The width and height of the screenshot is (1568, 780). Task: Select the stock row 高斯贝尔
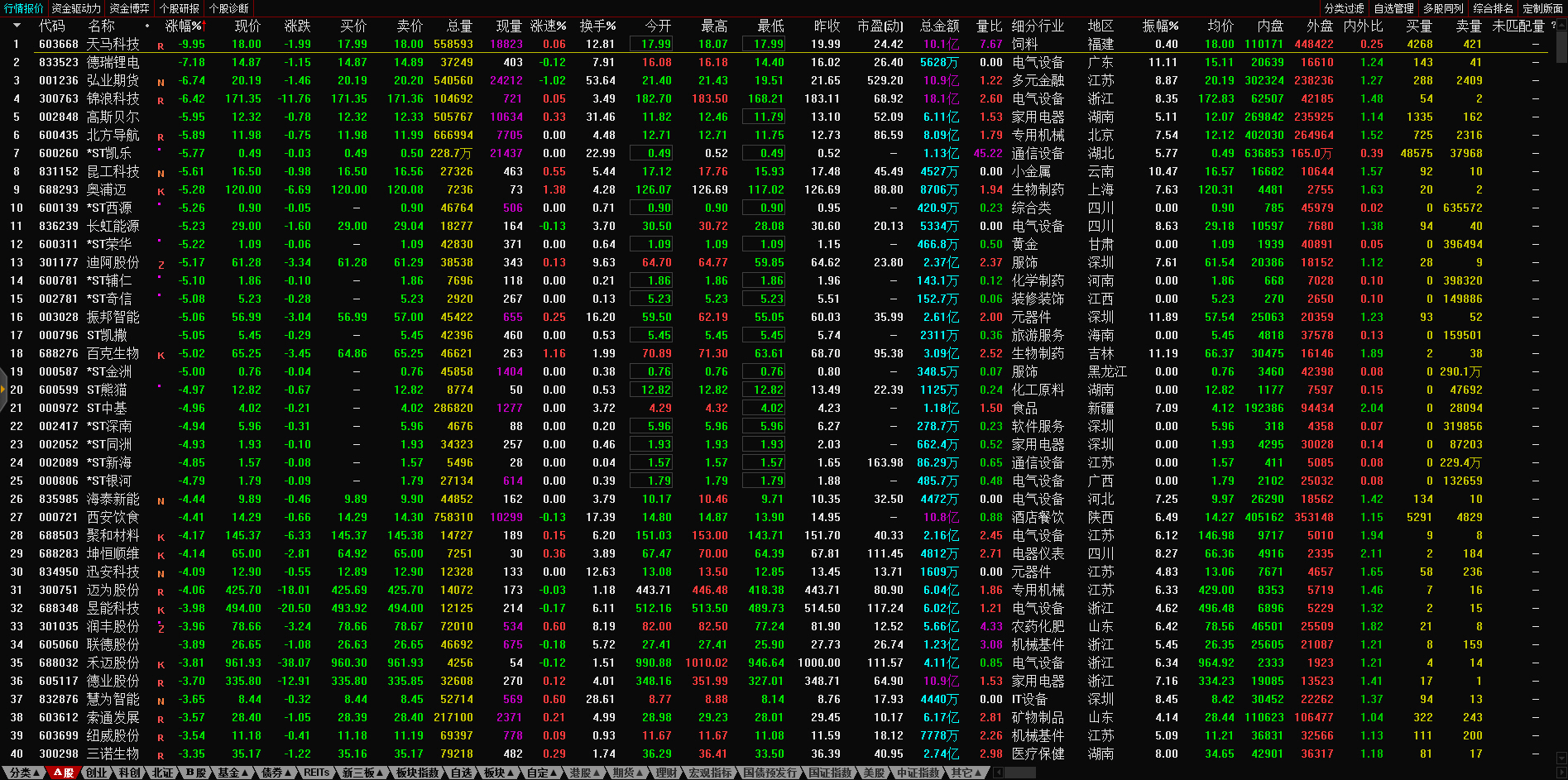click(113, 117)
